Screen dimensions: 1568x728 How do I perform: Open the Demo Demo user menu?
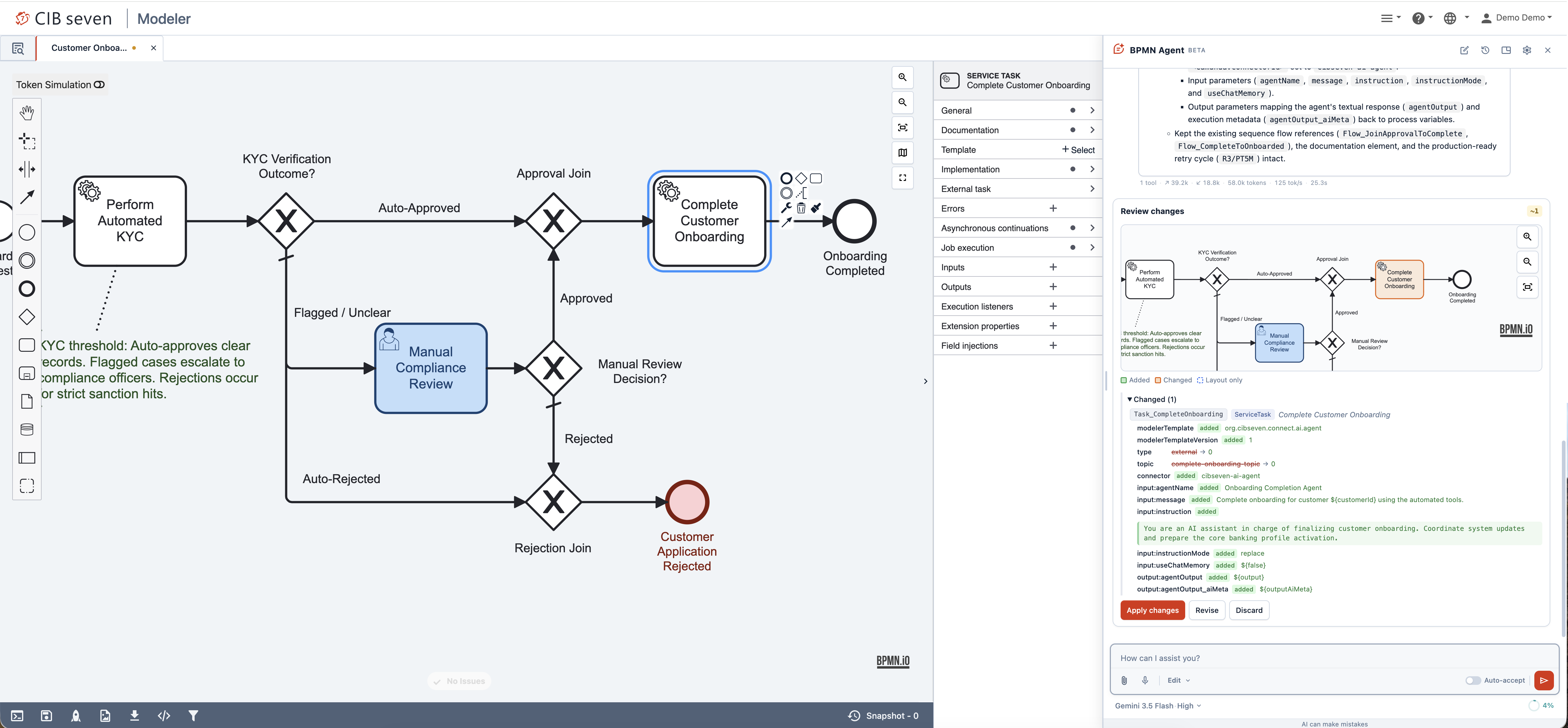(x=1516, y=18)
